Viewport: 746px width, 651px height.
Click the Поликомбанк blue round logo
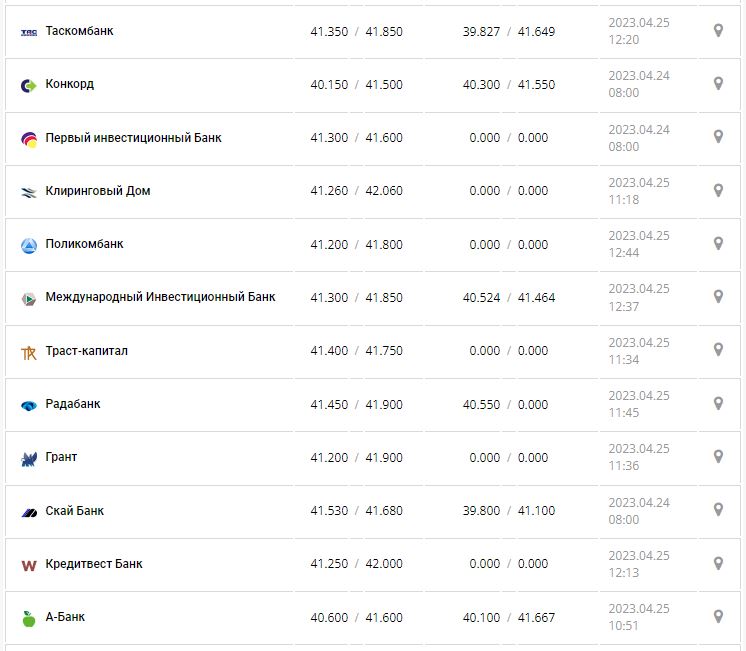tap(29, 245)
